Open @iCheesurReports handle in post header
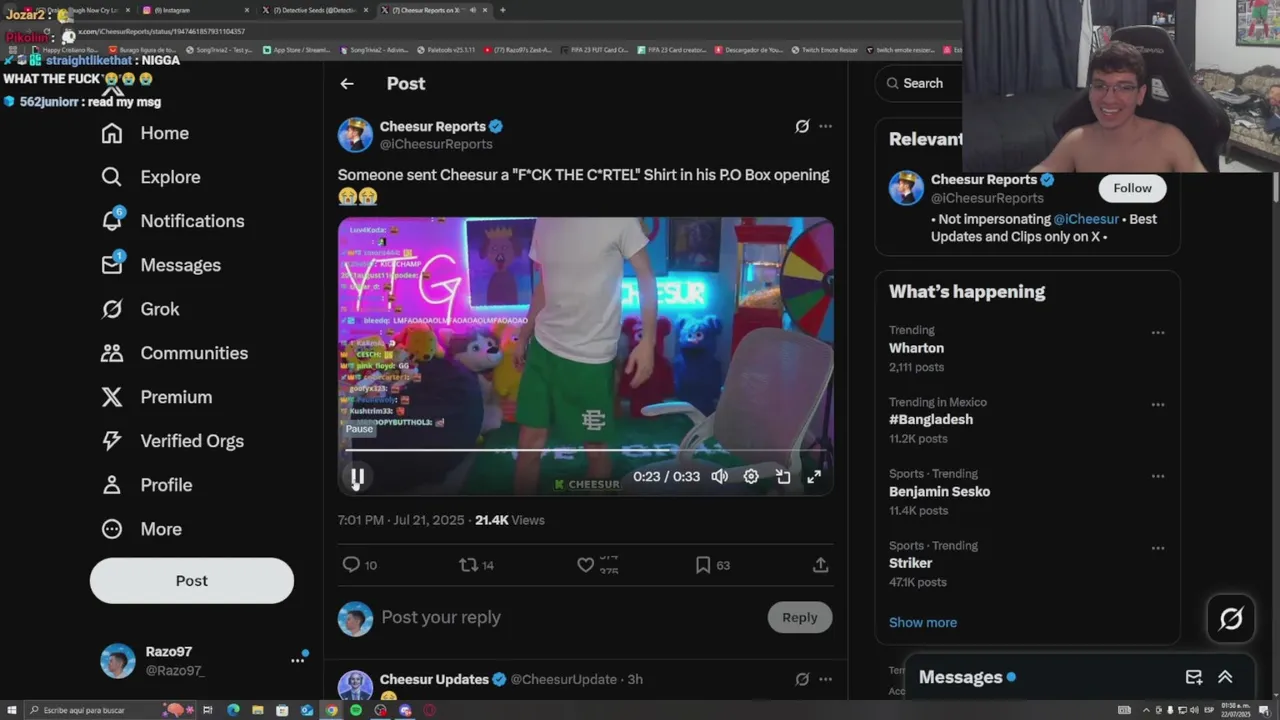Viewport: 1280px width, 720px height. pyautogui.click(x=436, y=144)
